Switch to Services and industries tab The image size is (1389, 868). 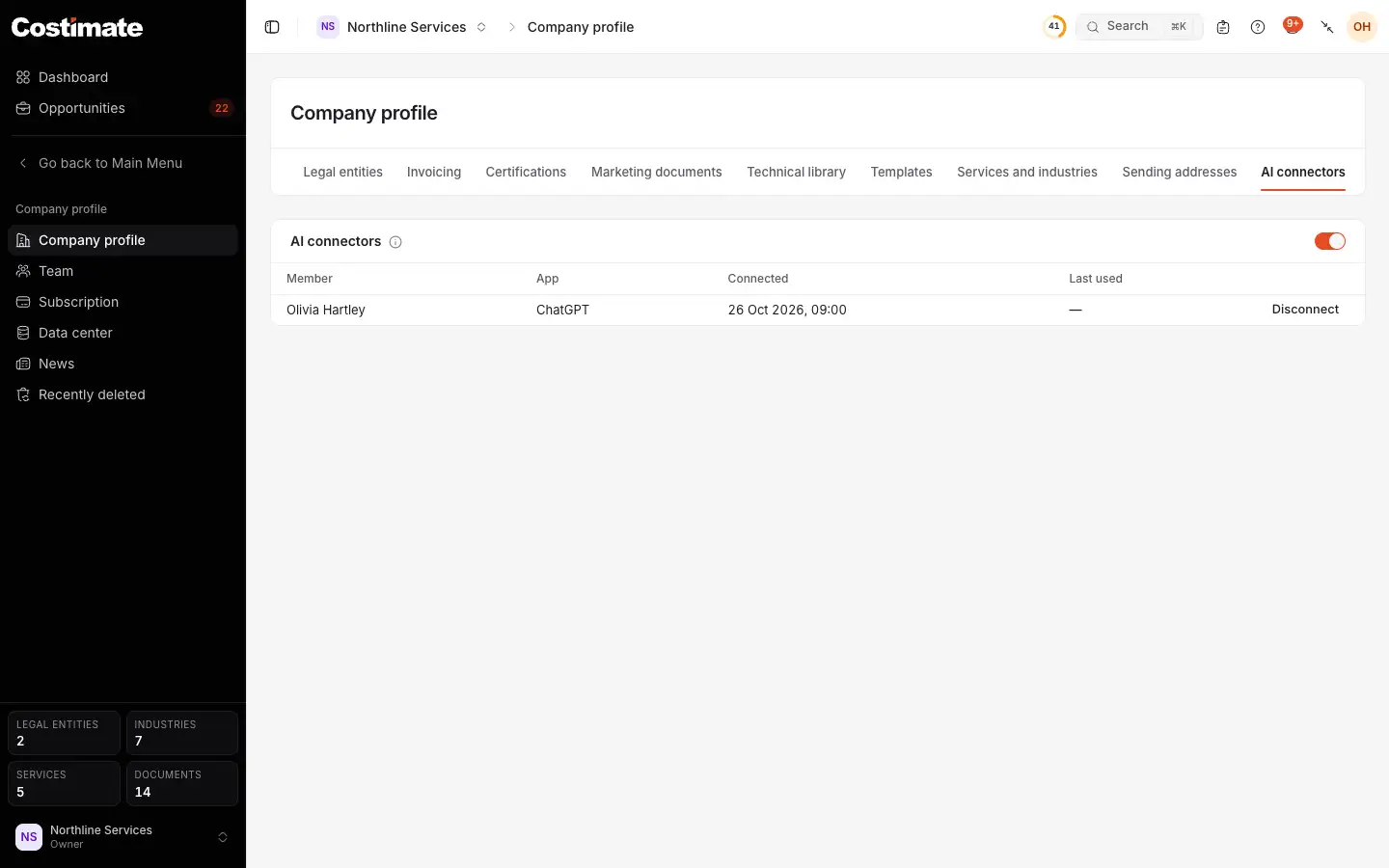1027,172
